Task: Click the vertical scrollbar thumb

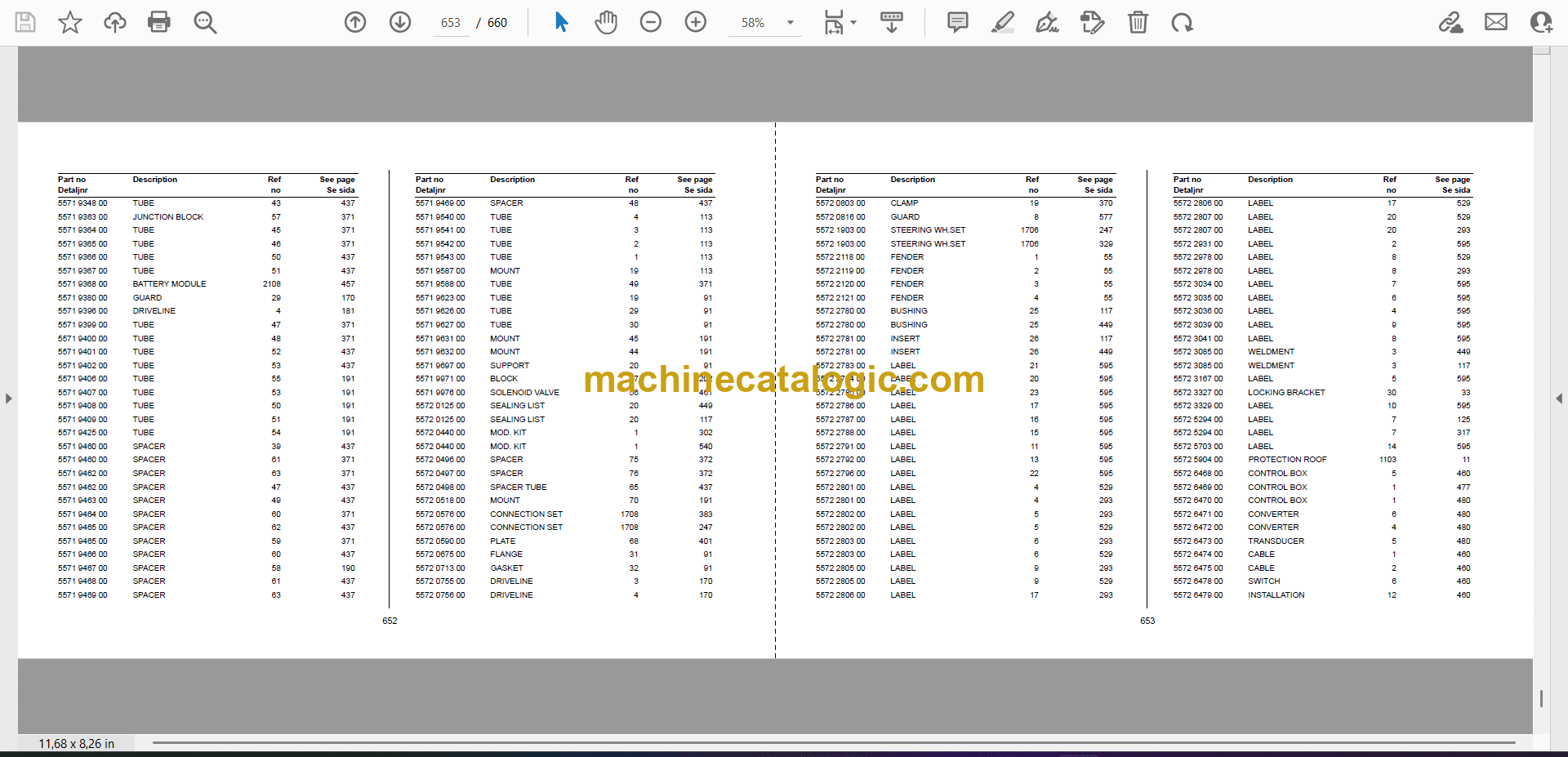Action: (1541, 698)
